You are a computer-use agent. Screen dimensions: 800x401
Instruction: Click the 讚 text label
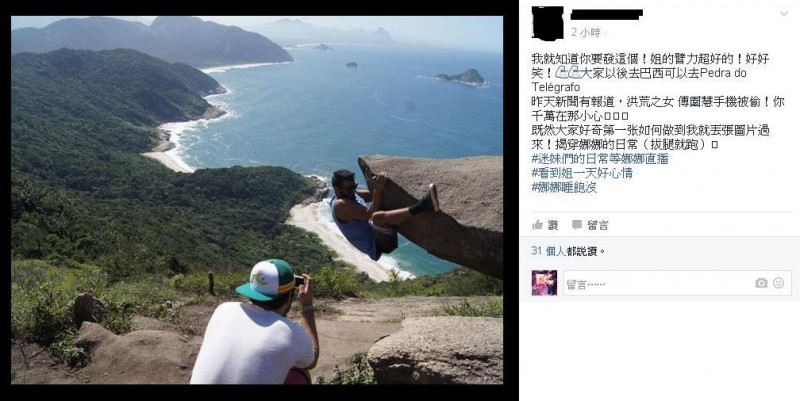point(553,225)
